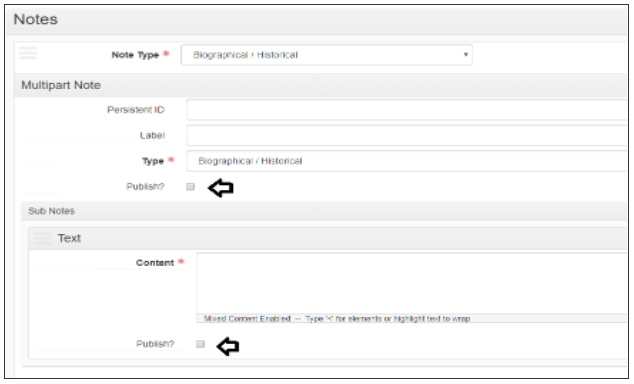Click the Text subnote drag handle
634x384 pixels.
pos(42,238)
